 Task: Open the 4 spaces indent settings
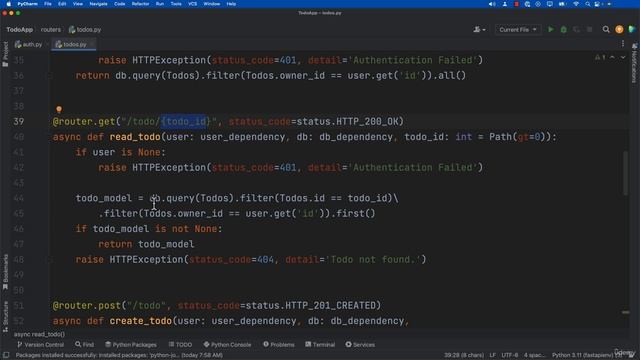(x=534, y=355)
